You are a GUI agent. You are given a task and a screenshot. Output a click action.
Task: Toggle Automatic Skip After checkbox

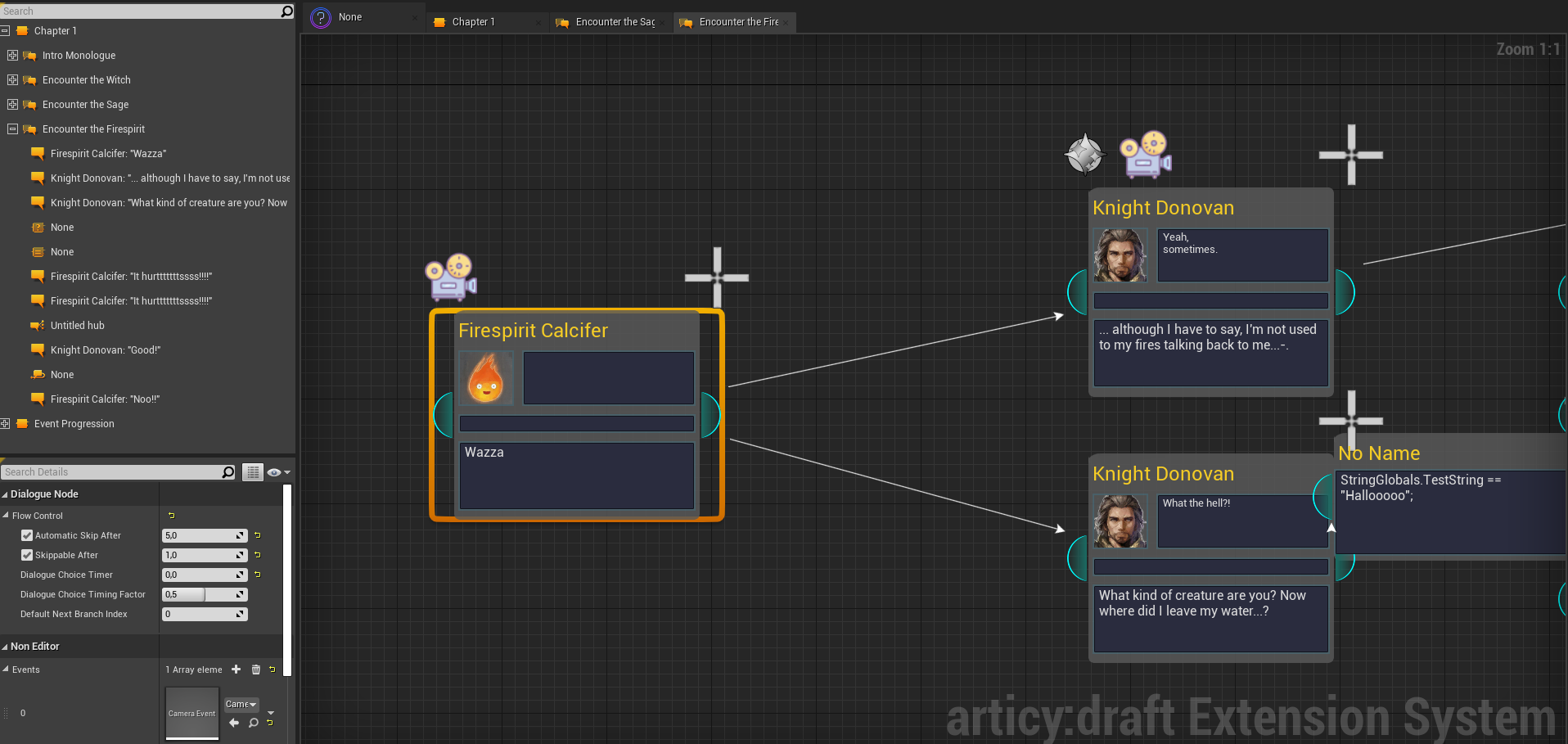coord(27,535)
